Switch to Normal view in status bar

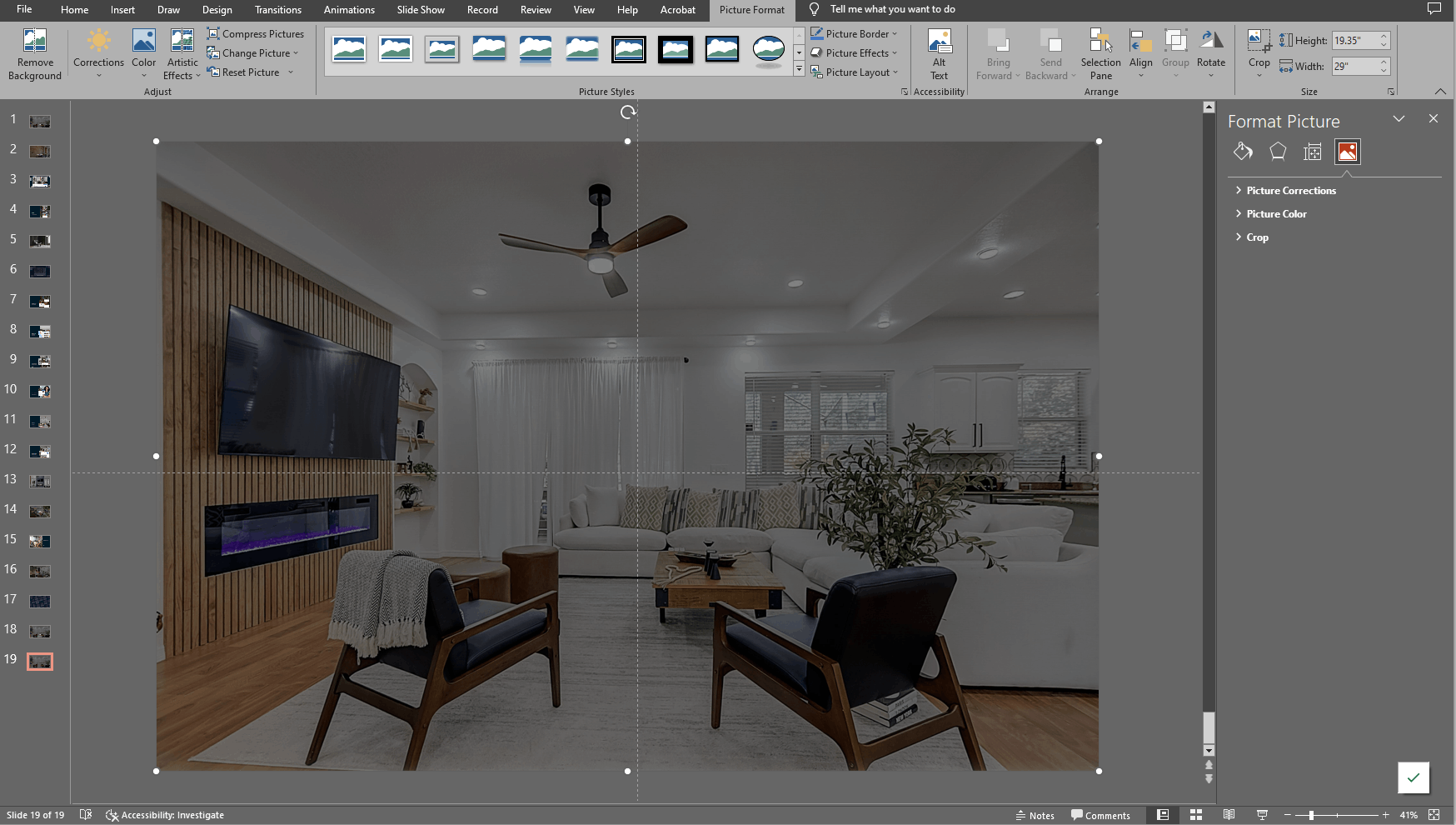coord(1163,815)
